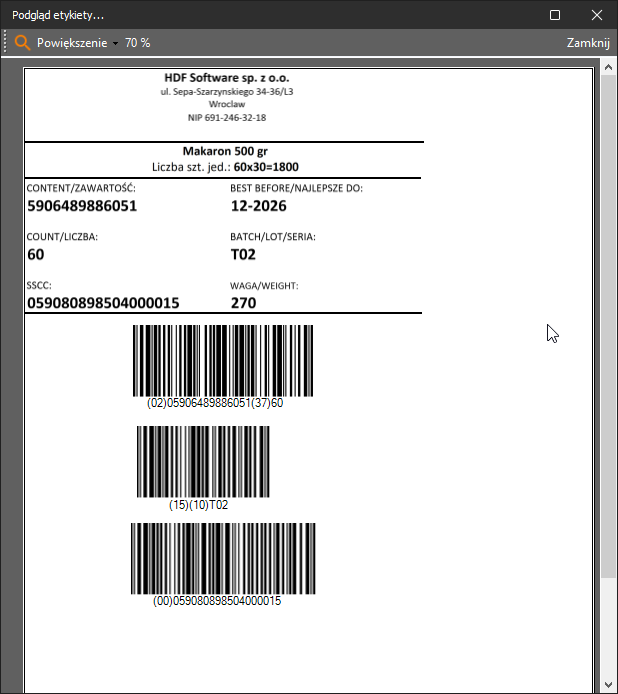Click the barcode above (15)(10)T02
The width and height of the screenshot is (618, 694).
203,462
